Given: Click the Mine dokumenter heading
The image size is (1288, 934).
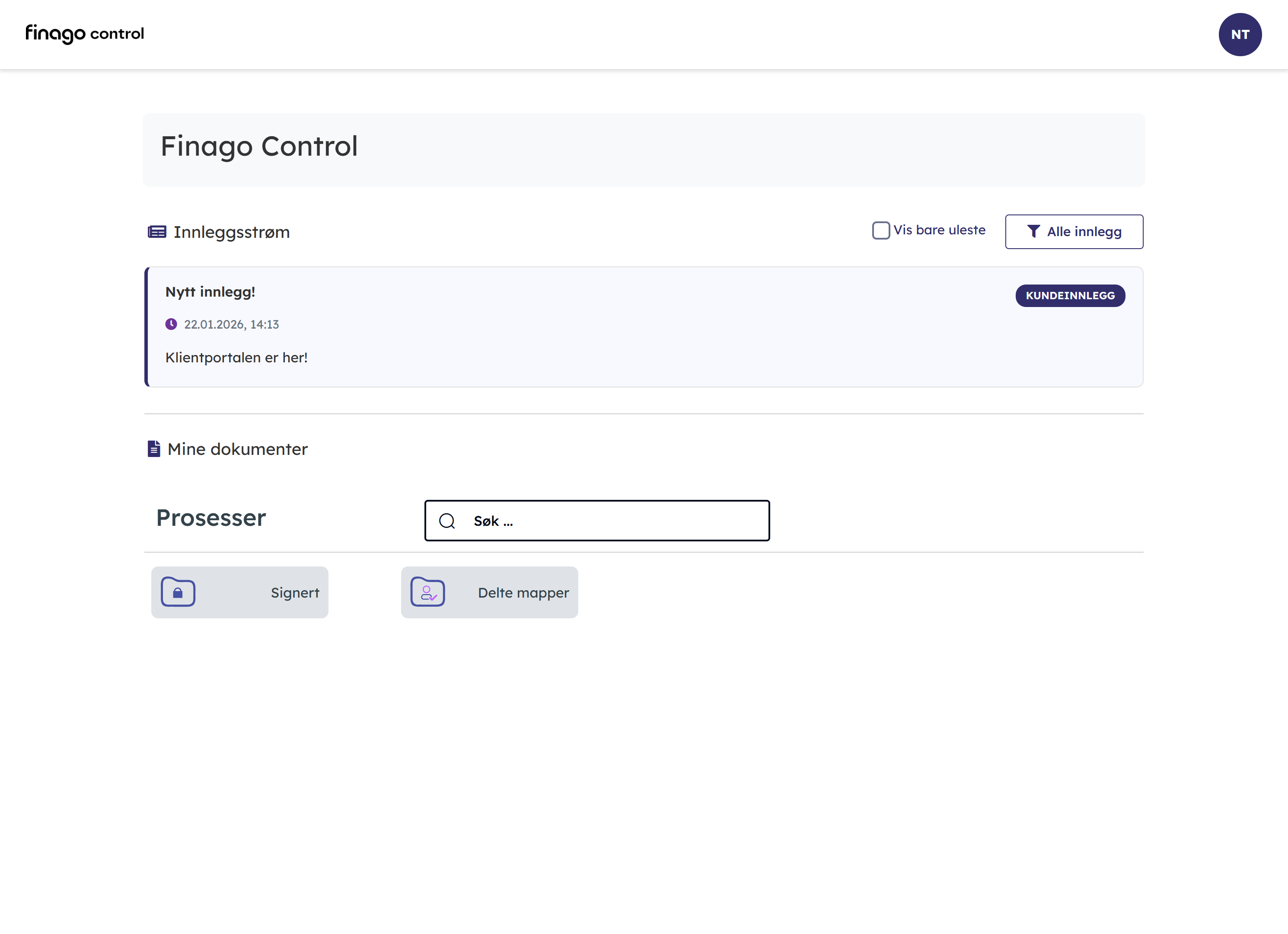Looking at the screenshot, I should click(237, 449).
